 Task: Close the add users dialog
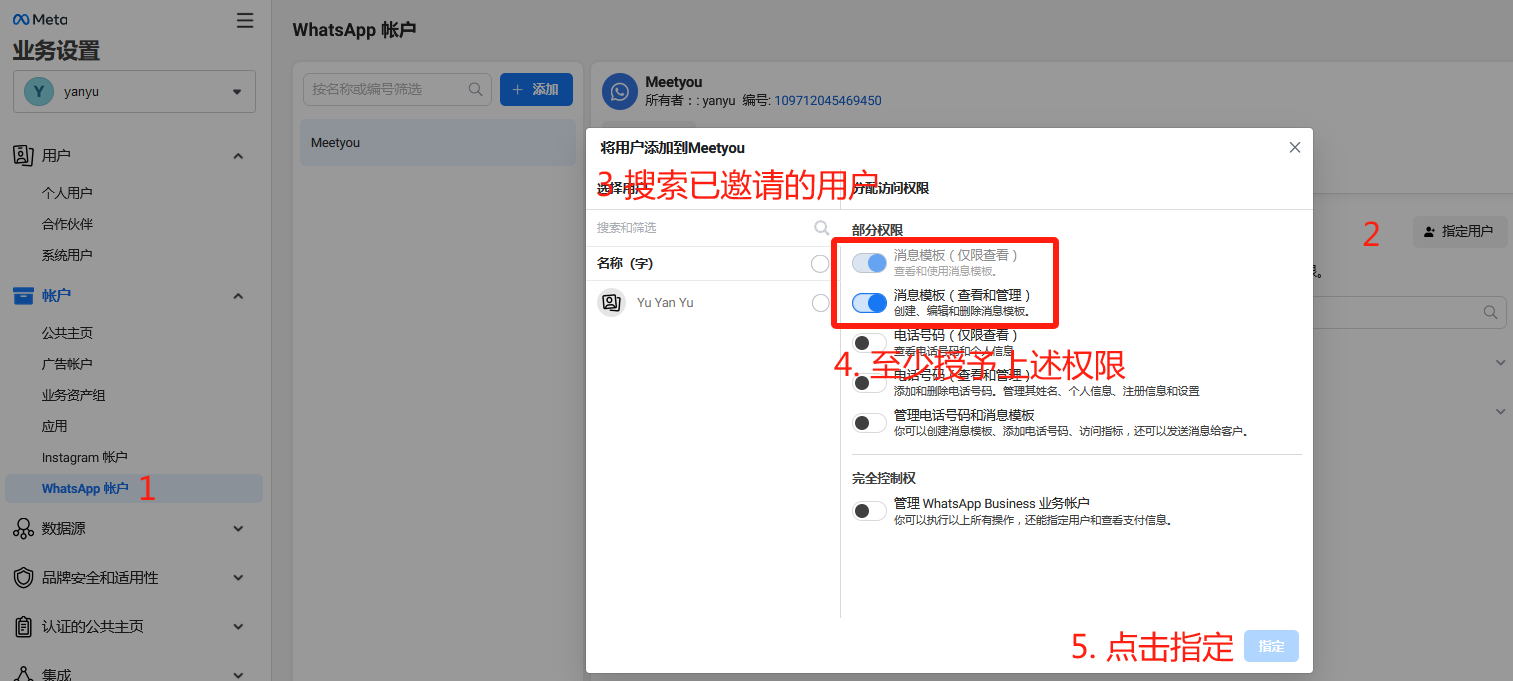tap(1295, 147)
